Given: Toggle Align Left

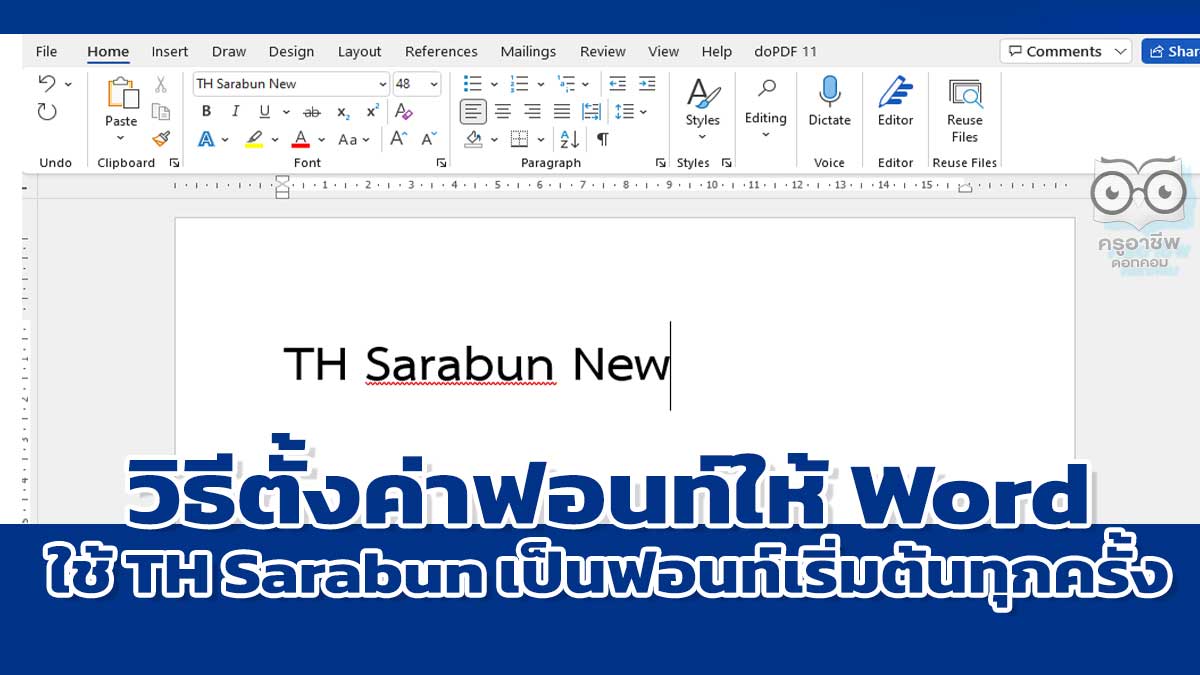Looking at the screenshot, I should tap(474, 111).
